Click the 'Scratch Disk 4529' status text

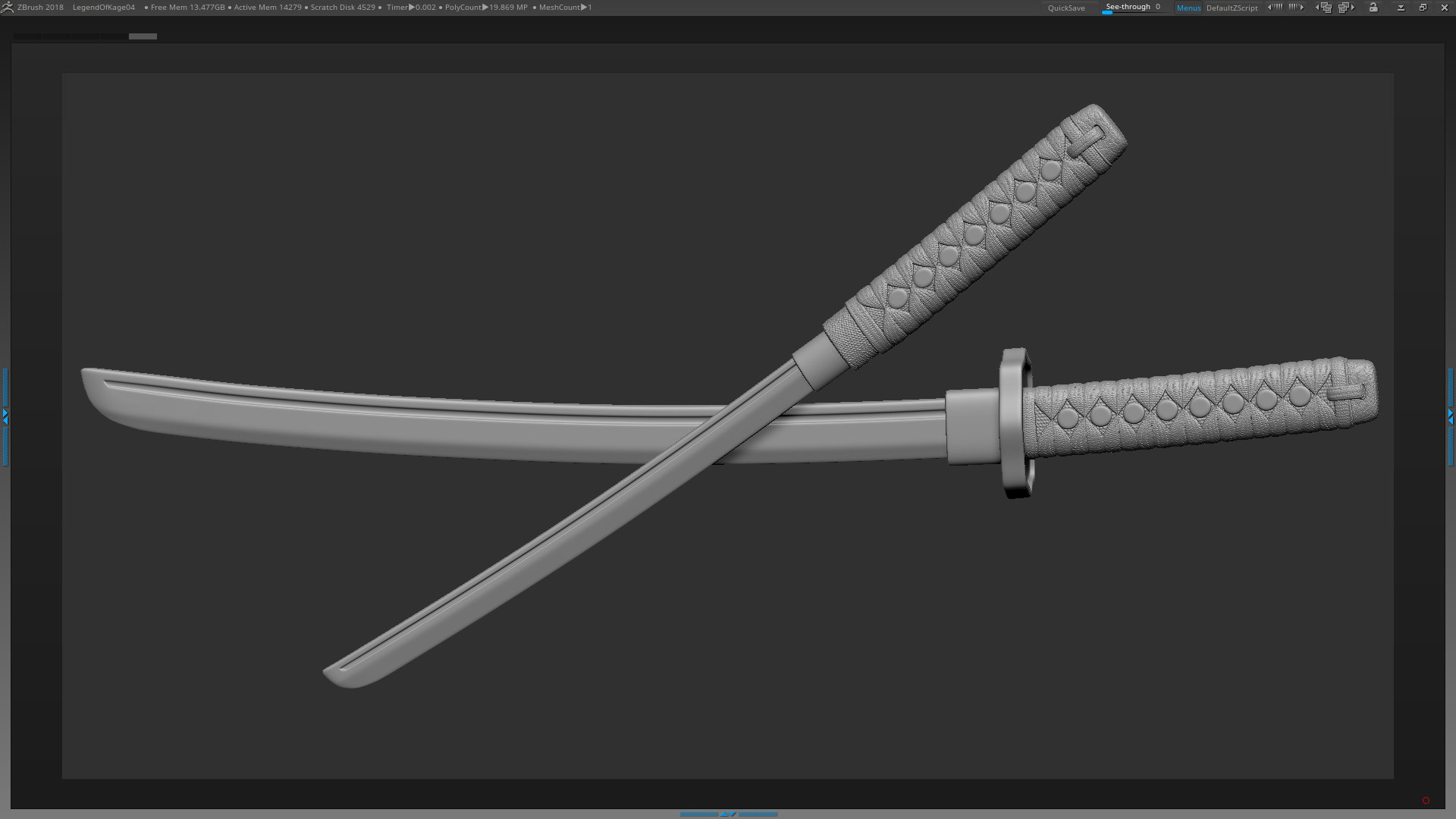[x=343, y=8]
